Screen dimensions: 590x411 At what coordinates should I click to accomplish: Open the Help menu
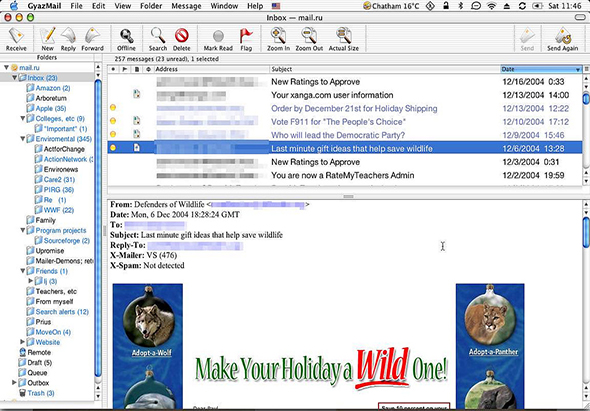coord(255,6)
